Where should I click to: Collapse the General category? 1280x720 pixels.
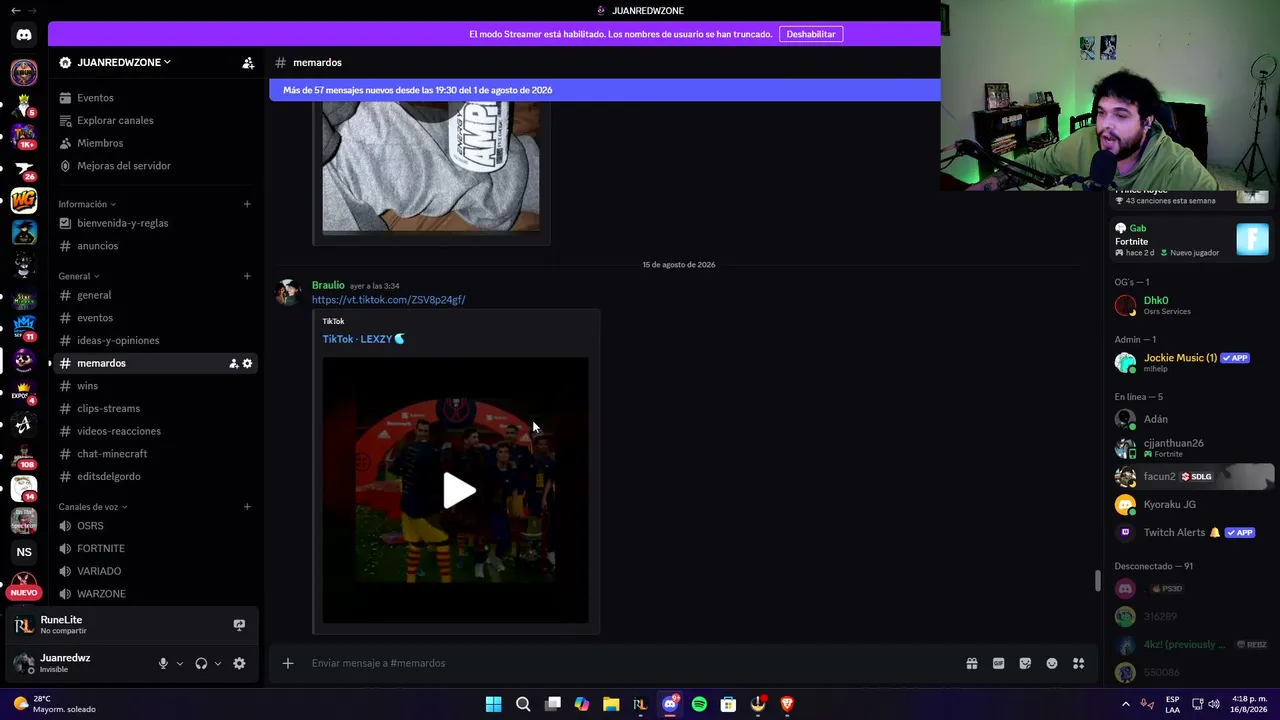pos(79,276)
